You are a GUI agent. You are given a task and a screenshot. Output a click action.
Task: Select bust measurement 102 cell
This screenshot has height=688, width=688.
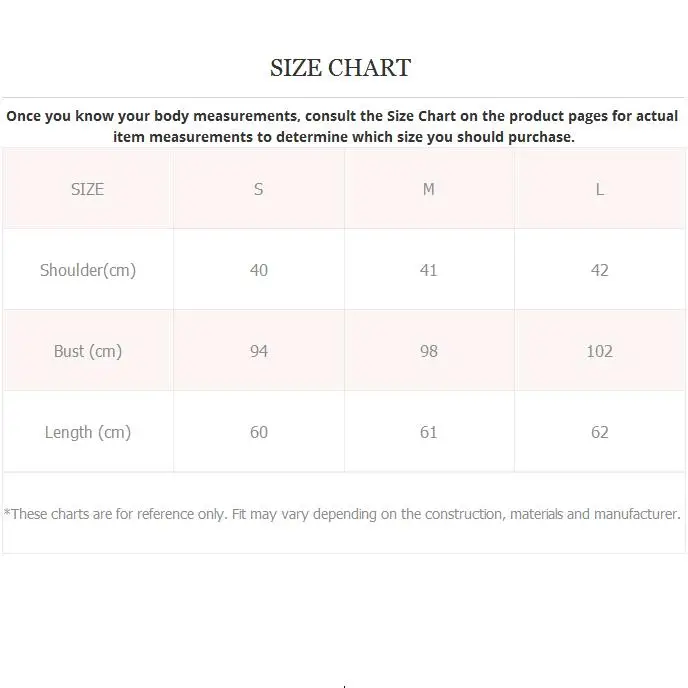600,351
